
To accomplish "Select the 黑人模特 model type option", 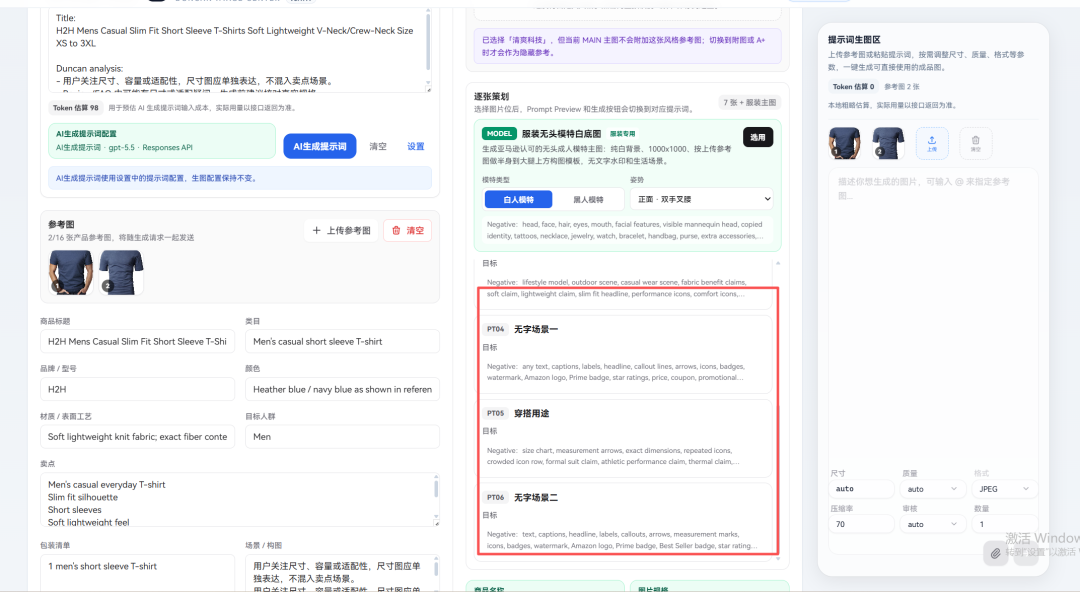I will [x=588, y=199].
